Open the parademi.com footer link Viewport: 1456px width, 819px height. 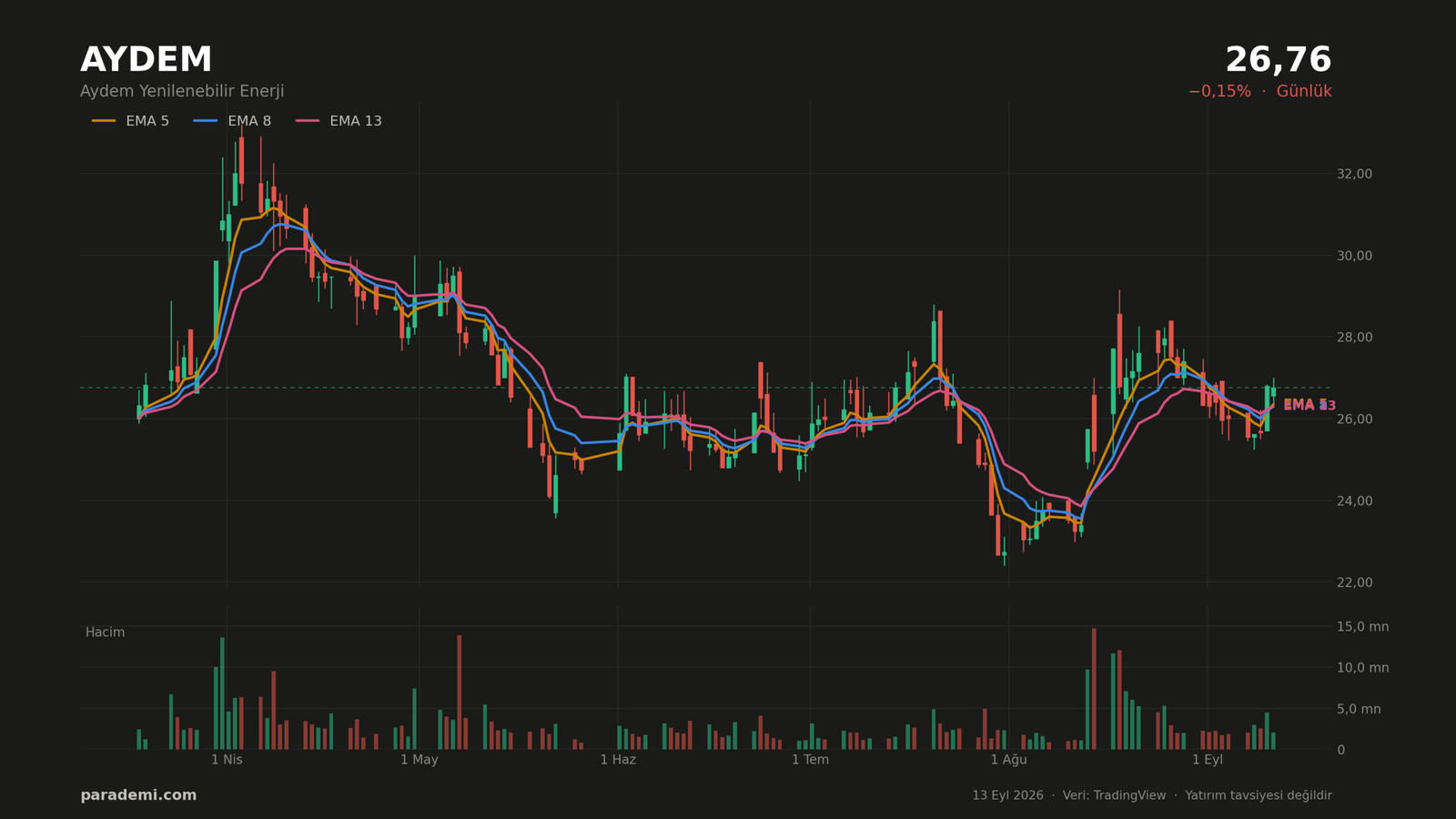pyautogui.click(x=138, y=795)
